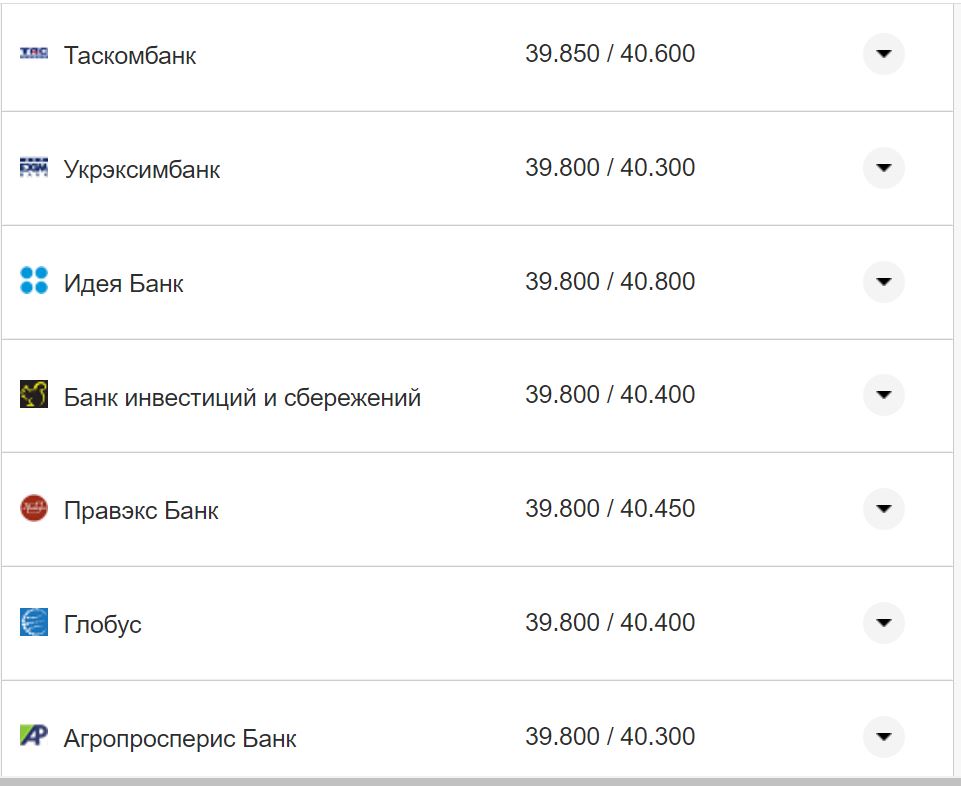Click the Идея Банк name text
The height and width of the screenshot is (786, 961).
tap(124, 281)
